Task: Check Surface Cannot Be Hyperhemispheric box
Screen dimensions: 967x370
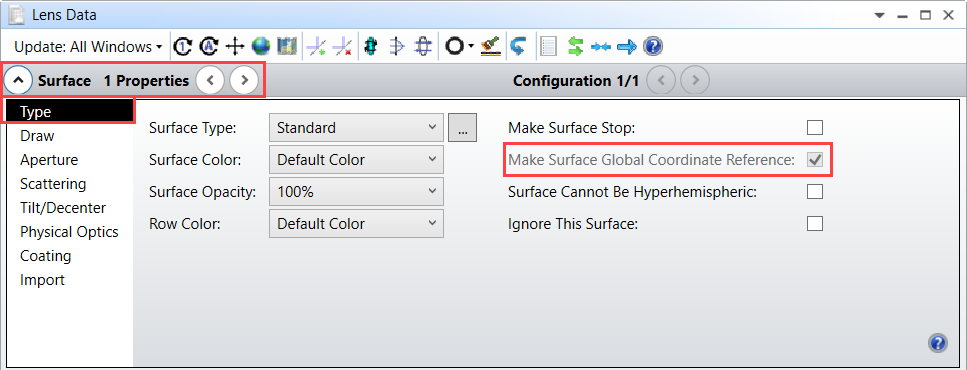Action: click(x=815, y=192)
